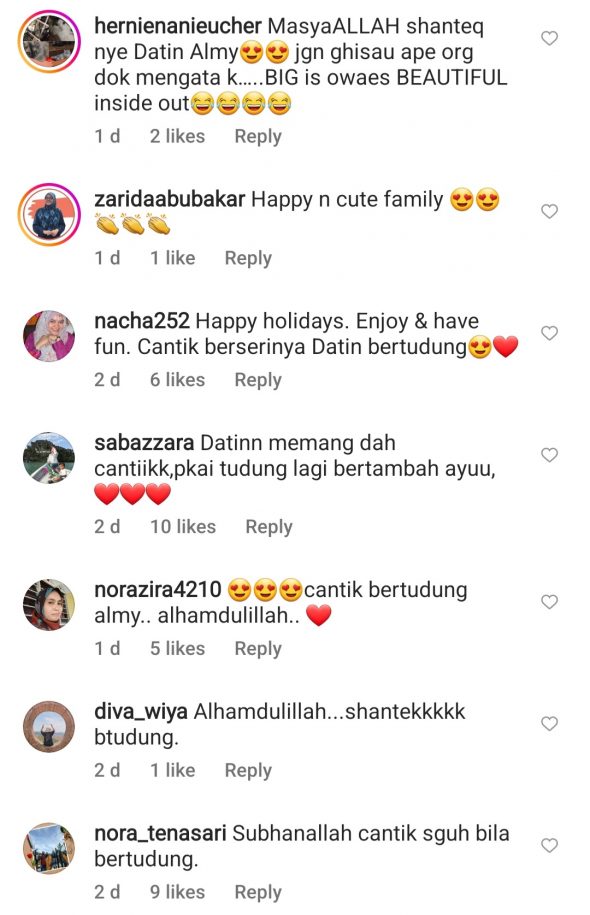Viewport: 590px width, 915px height.
Task: Reply to sabazzara's comment
Action: (x=268, y=527)
